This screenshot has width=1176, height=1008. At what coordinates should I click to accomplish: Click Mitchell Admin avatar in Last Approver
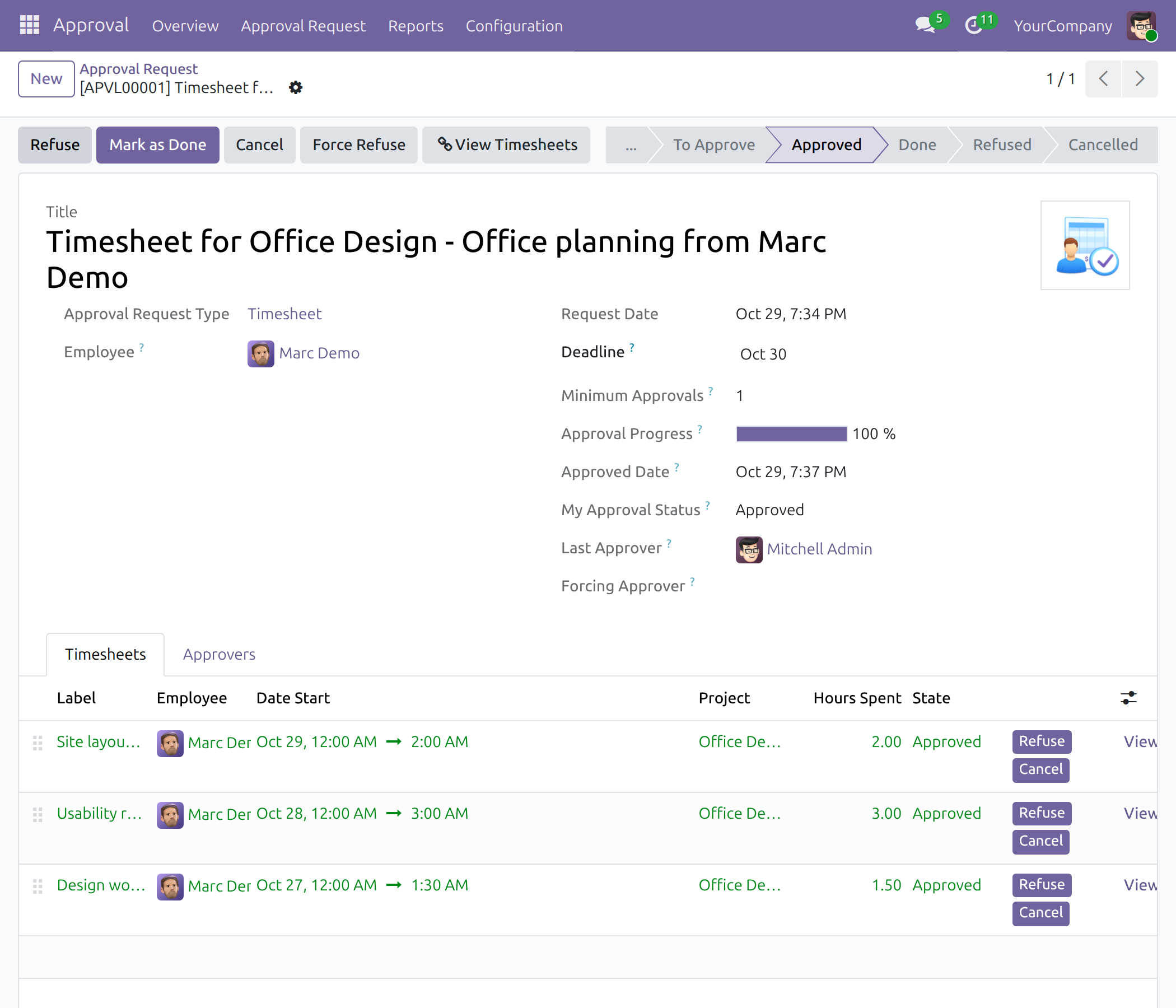749,549
